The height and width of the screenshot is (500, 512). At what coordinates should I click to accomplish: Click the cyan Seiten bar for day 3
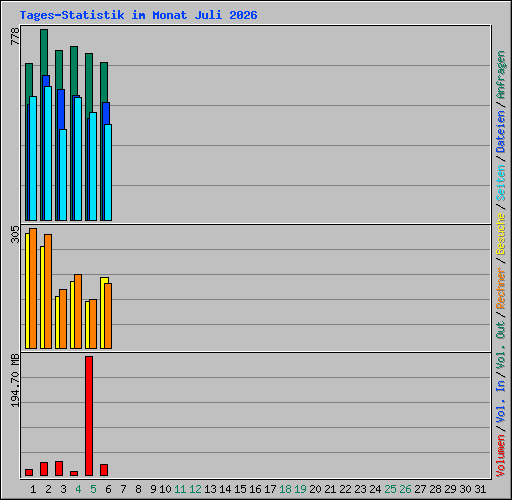63,175
